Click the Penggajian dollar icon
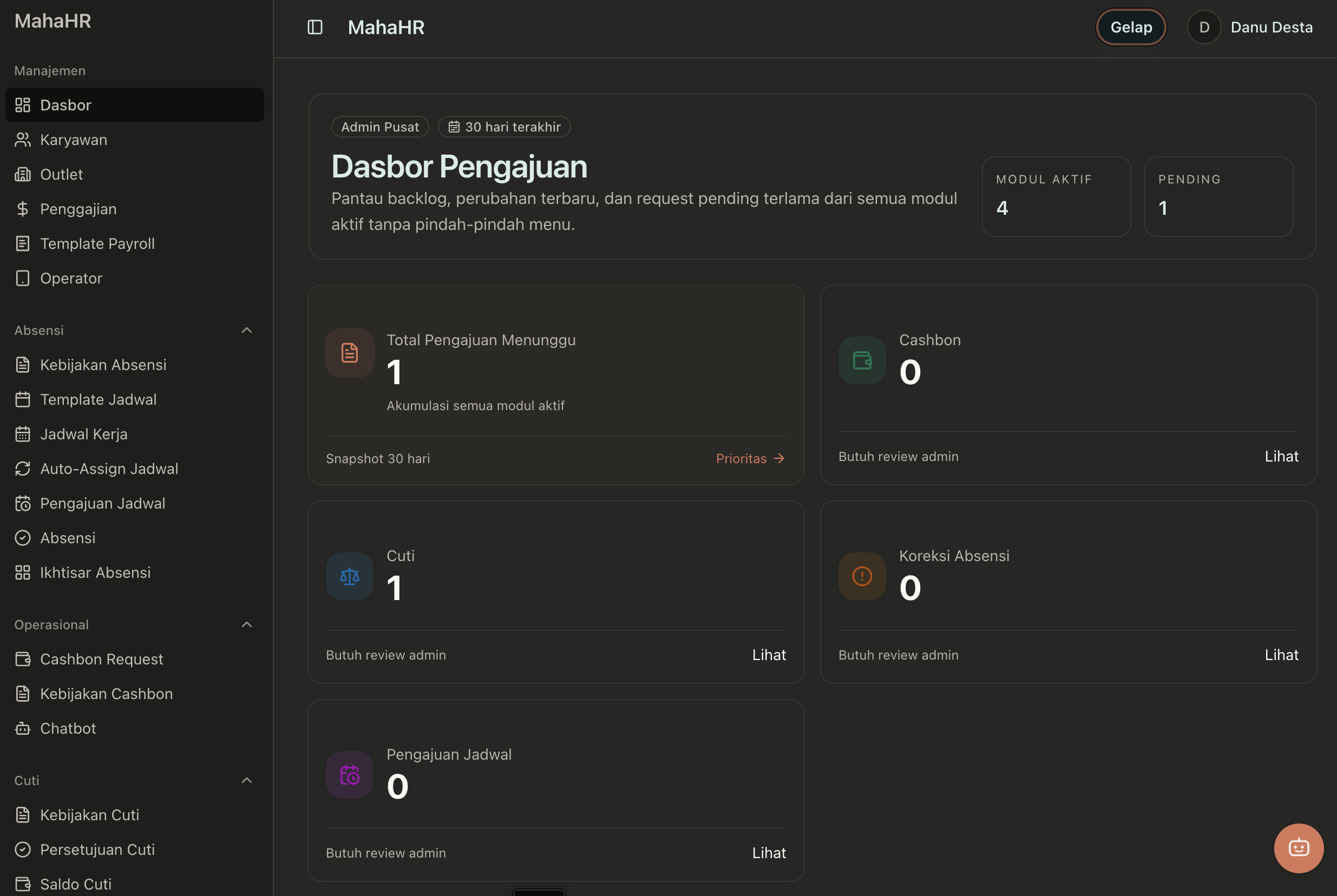The image size is (1337, 896). pos(22,209)
